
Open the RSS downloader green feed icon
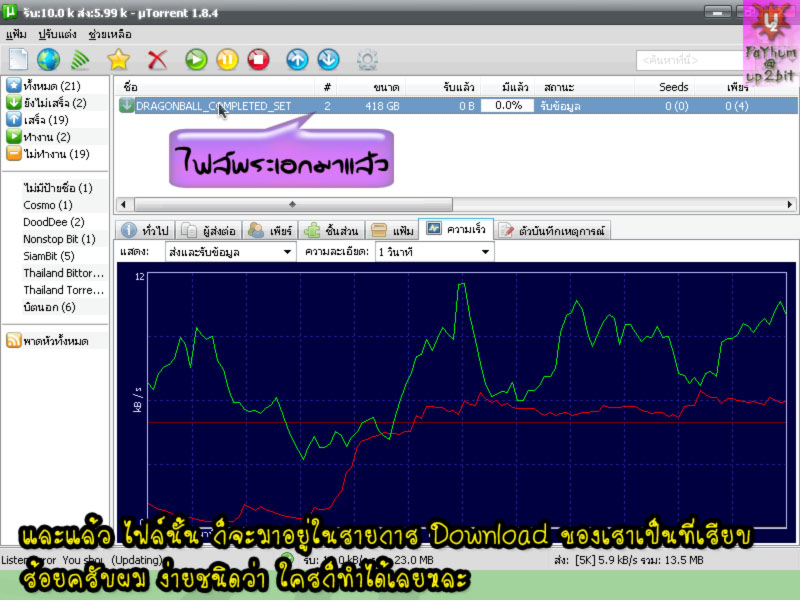(x=80, y=60)
